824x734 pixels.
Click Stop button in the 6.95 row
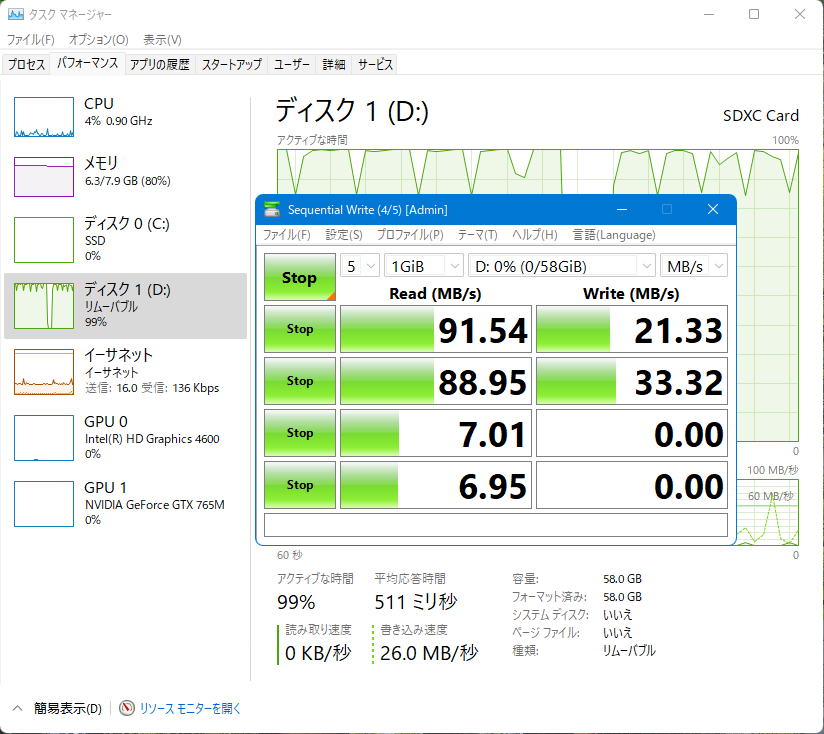300,485
